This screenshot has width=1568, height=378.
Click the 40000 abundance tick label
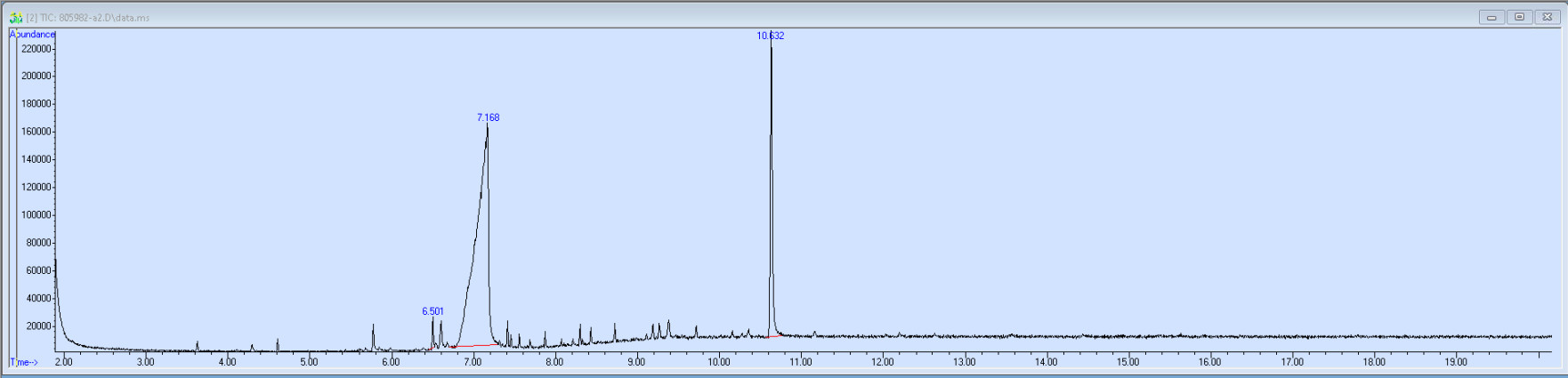(x=38, y=299)
